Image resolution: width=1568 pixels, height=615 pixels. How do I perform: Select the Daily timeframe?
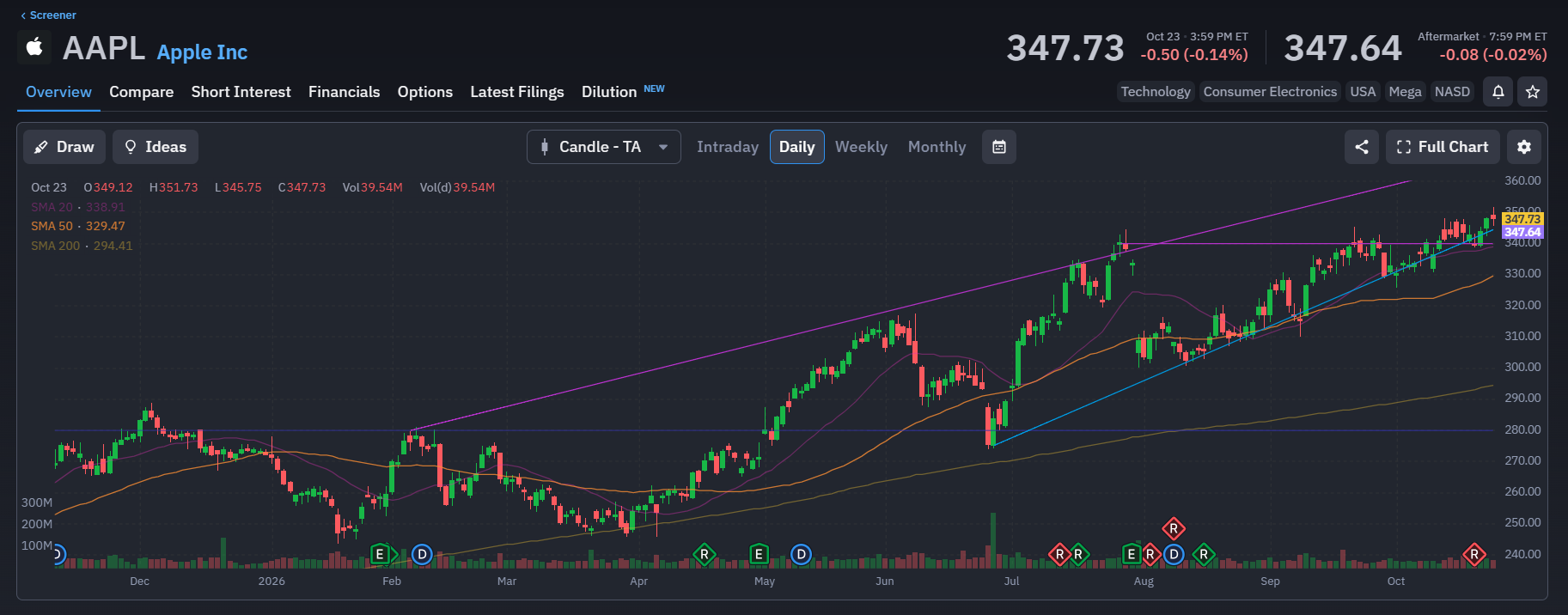tap(797, 147)
